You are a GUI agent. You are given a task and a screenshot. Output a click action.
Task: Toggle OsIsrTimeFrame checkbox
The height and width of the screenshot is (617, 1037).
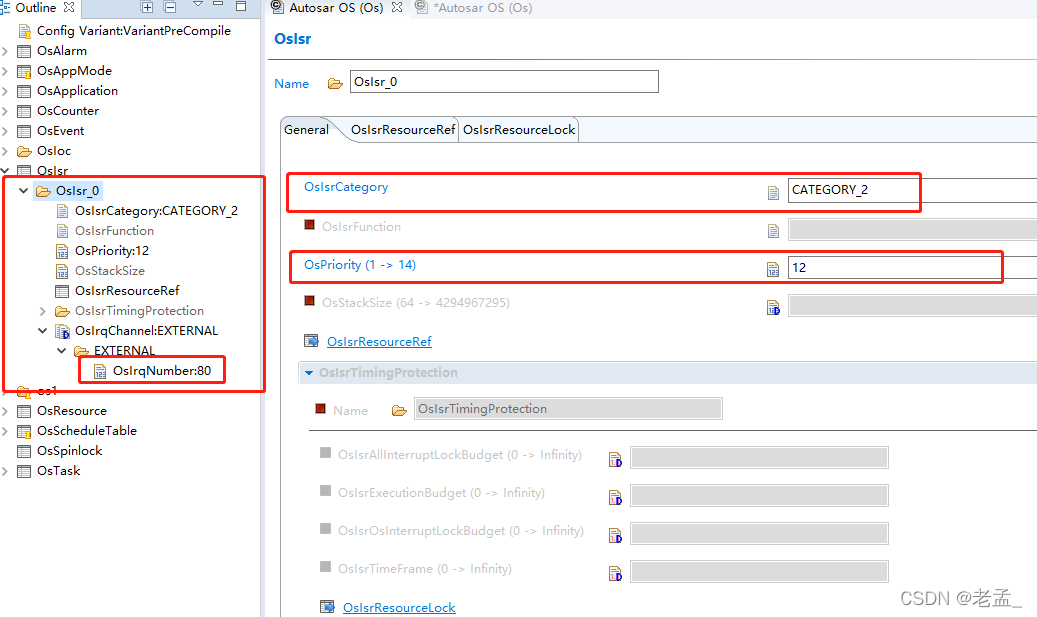pyautogui.click(x=325, y=567)
